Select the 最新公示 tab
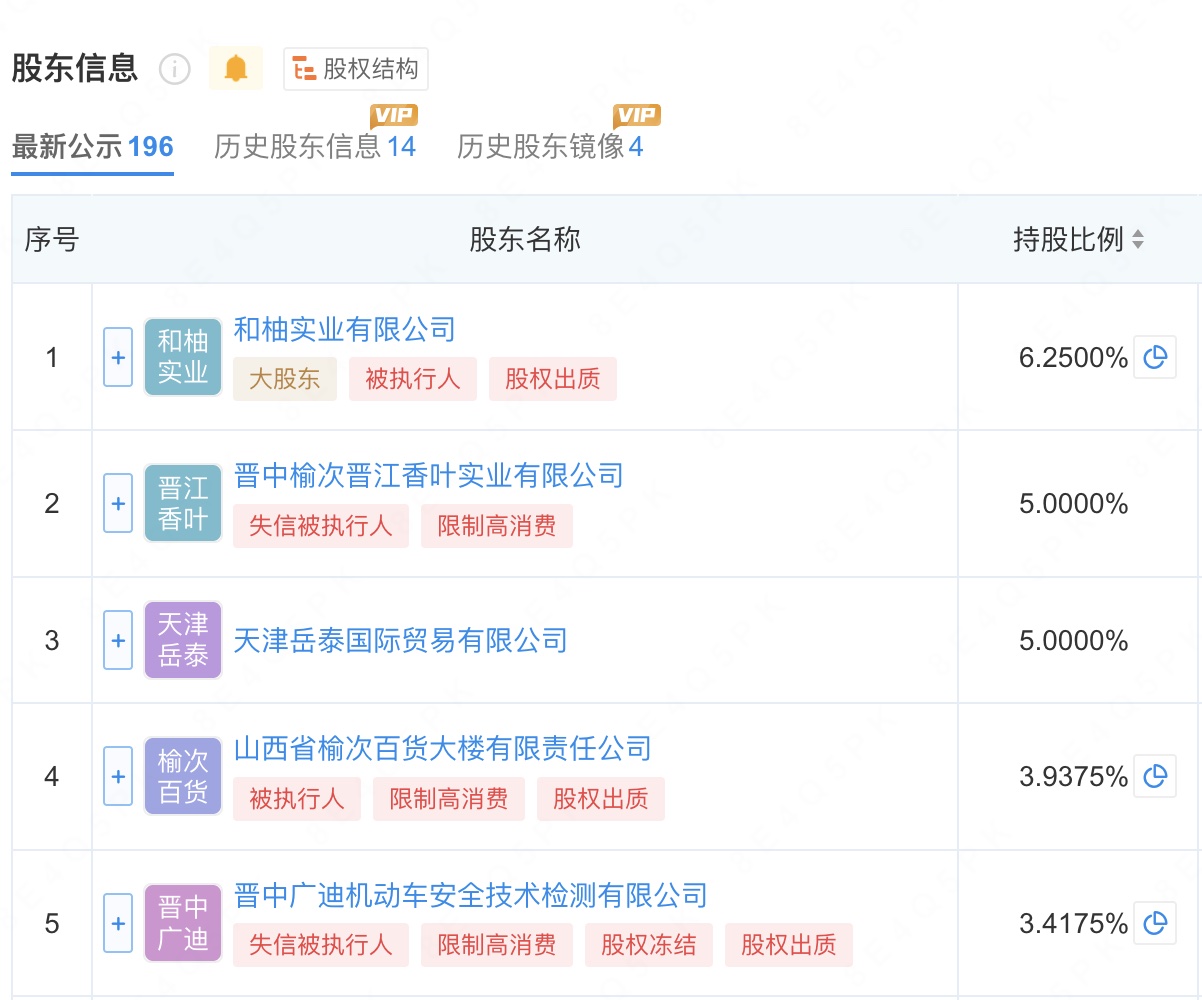Screen dimensions: 1202x1000 pos(92,147)
